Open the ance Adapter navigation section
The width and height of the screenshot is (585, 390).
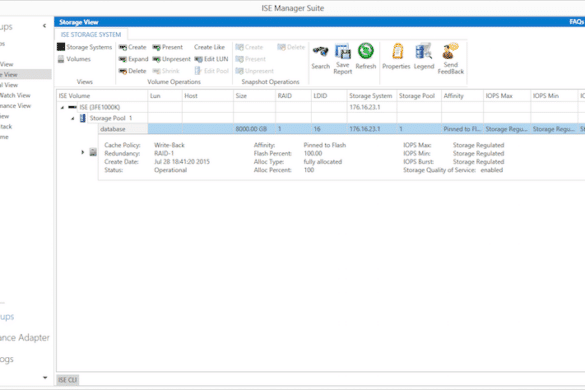pyautogui.click(x=25, y=337)
